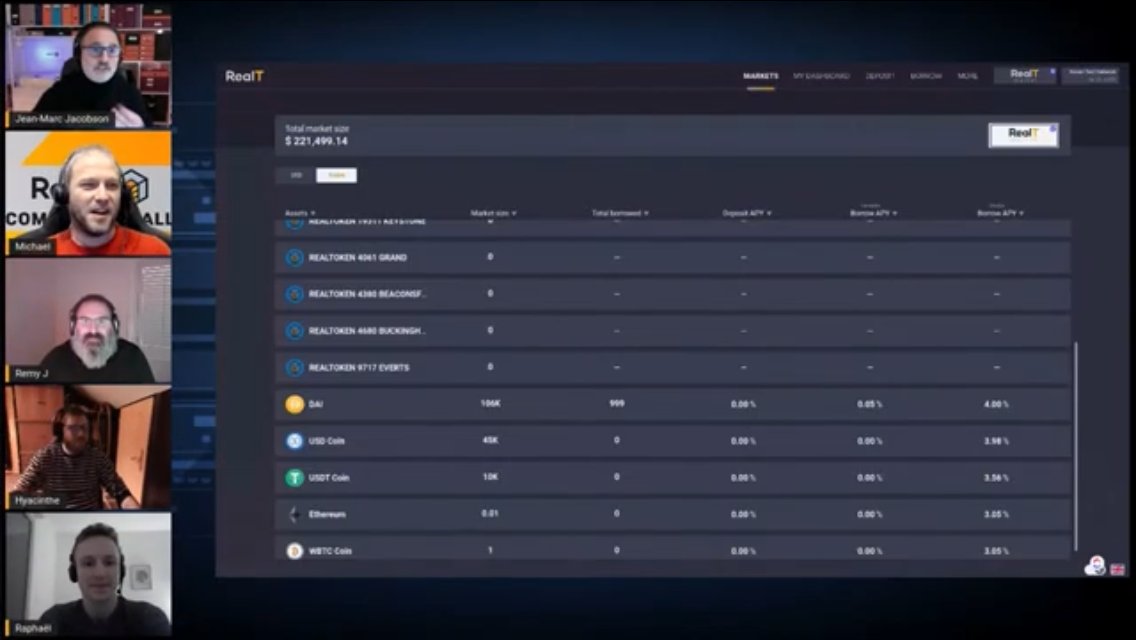Open the RealT market badge in the navigation bar
Image resolution: width=1136 pixels, height=640 pixels.
(1025, 75)
